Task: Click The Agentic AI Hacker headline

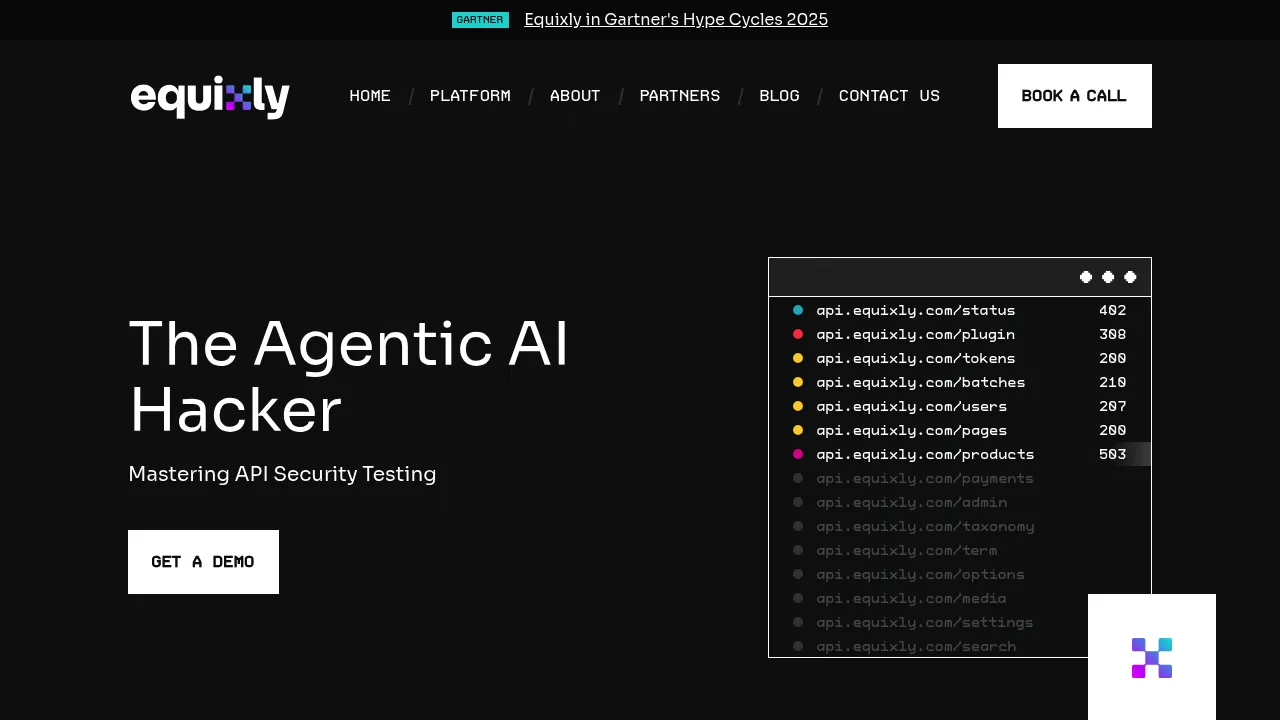Action: coord(349,377)
